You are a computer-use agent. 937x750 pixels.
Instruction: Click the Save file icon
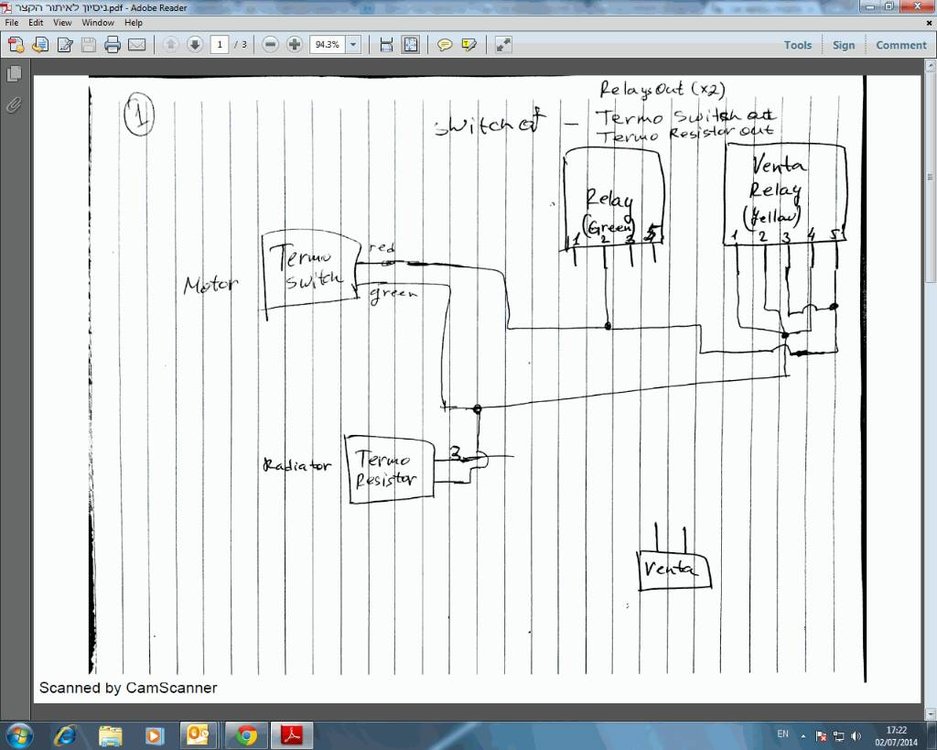click(x=88, y=45)
